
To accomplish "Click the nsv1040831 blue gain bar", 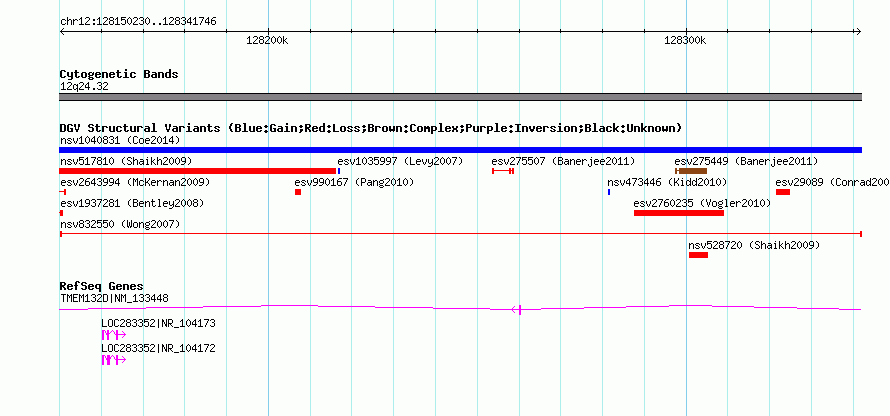I will (460, 150).
